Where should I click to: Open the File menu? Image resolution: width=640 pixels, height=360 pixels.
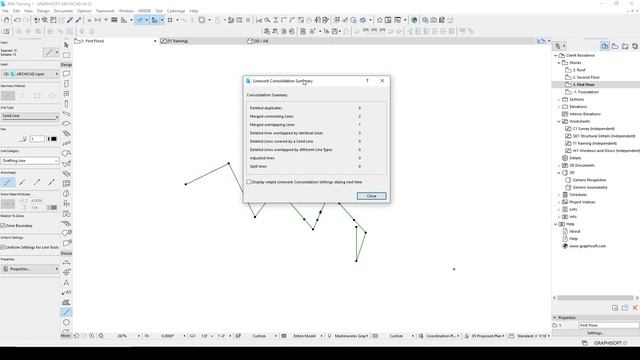(x=5, y=11)
